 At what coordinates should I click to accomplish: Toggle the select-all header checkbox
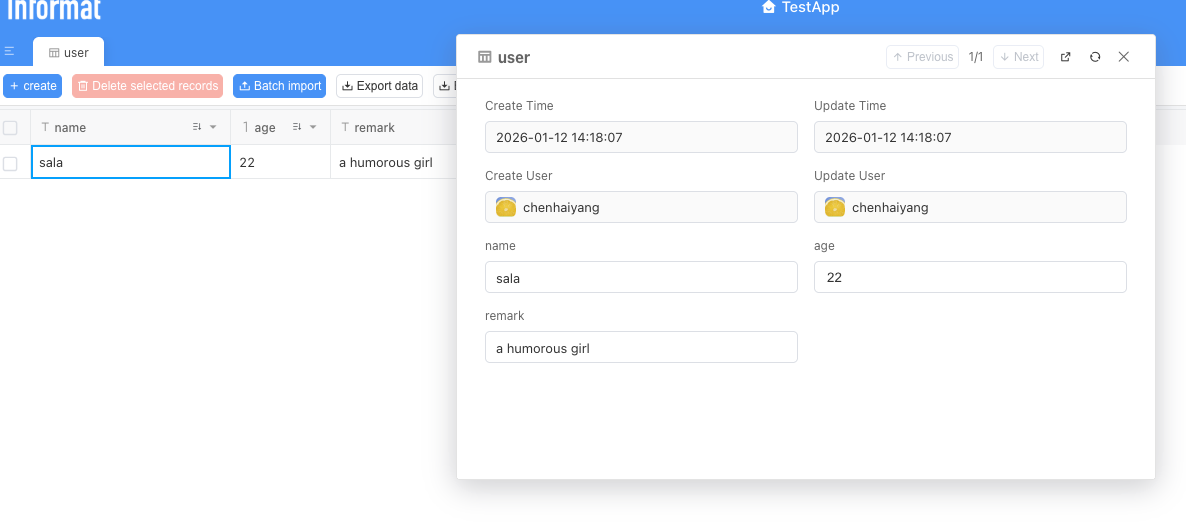tap(10, 128)
